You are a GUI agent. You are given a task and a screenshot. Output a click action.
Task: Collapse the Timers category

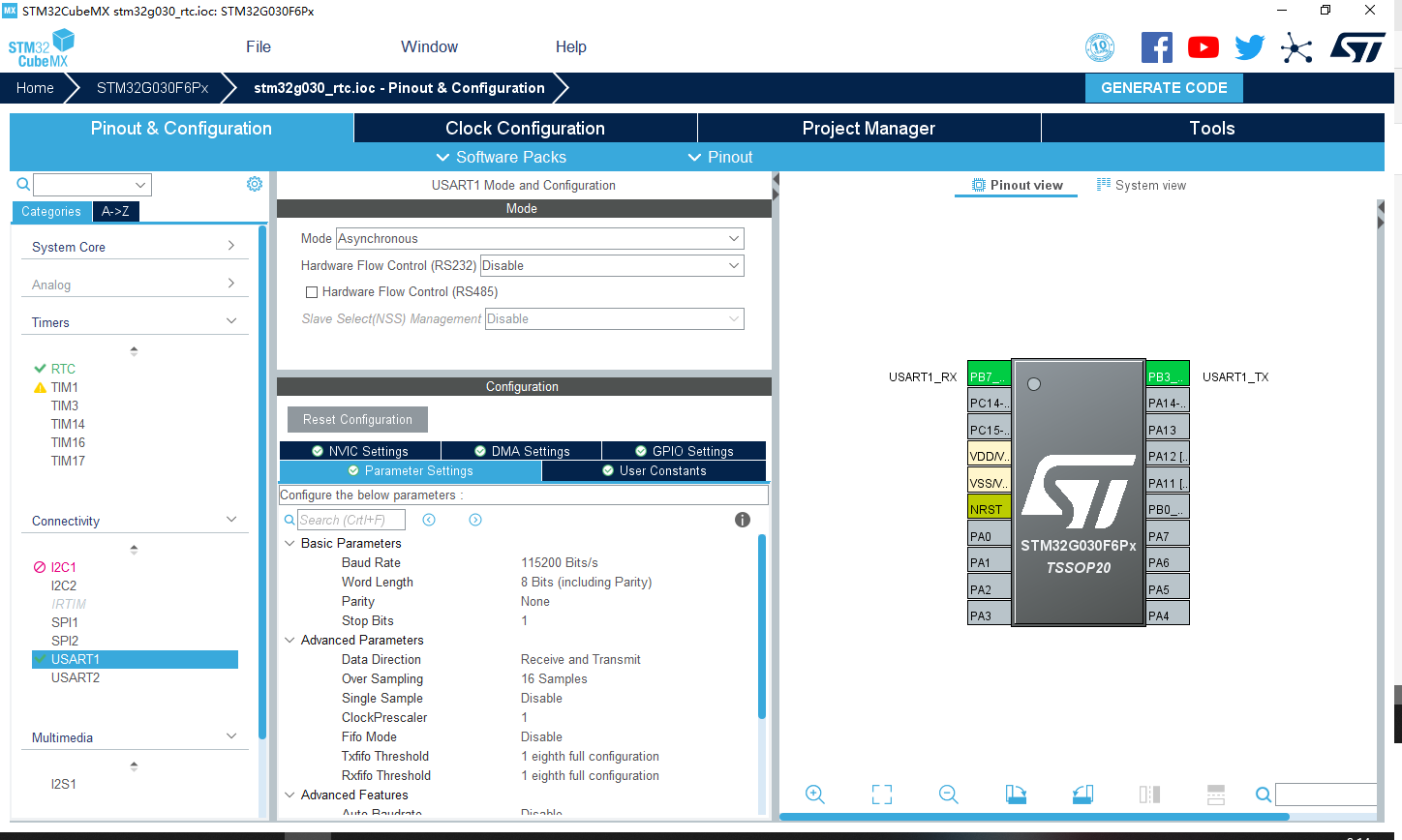click(x=134, y=322)
